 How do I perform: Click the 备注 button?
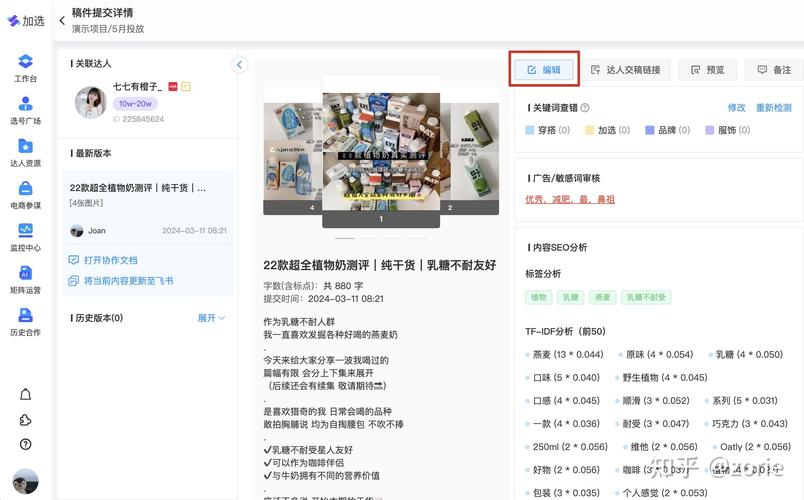(x=774, y=70)
